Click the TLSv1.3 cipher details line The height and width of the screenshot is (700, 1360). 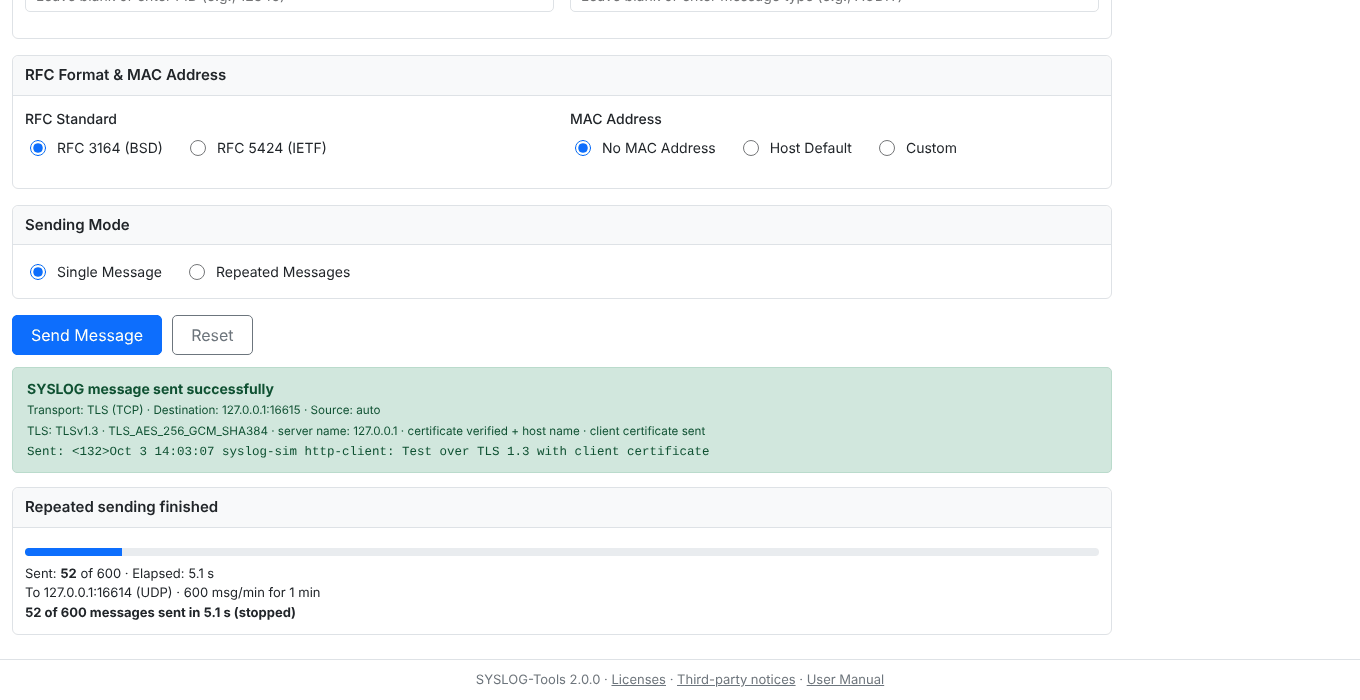(x=366, y=431)
